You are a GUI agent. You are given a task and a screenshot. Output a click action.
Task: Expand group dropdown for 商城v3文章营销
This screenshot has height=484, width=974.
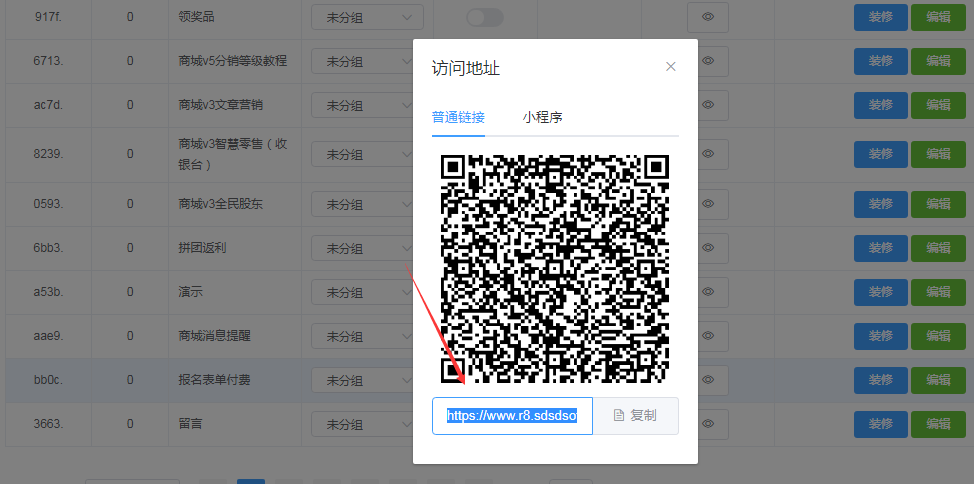click(x=362, y=105)
